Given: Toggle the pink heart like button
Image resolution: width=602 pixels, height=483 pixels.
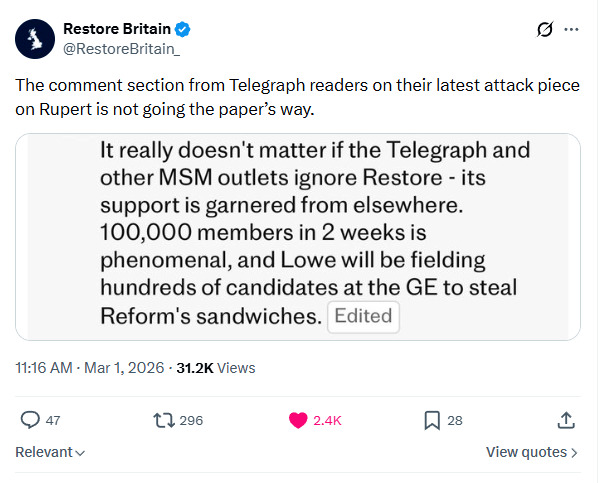Looking at the screenshot, I should click(298, 420).
